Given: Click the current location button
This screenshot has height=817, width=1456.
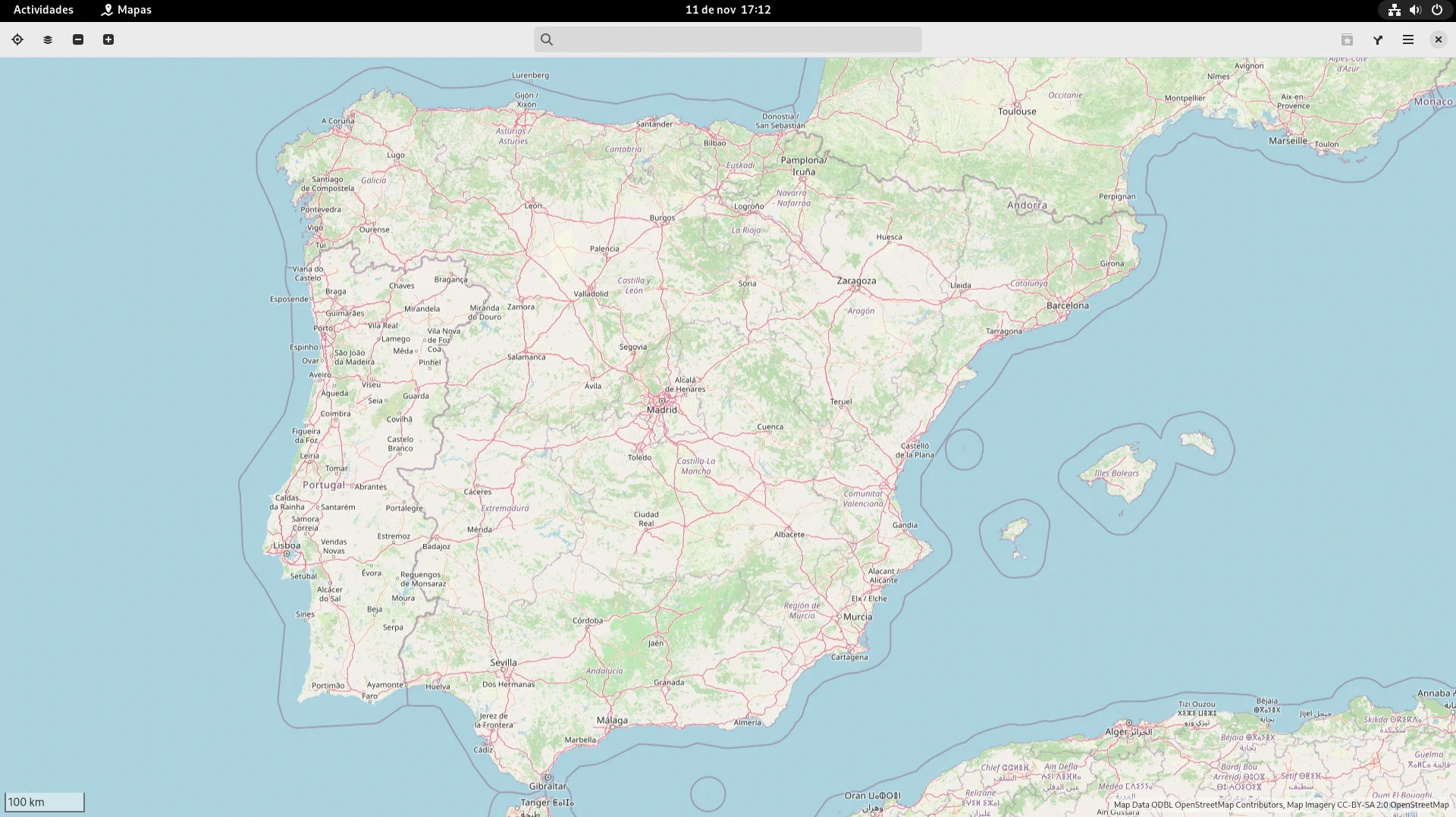Looking at the screenshot, I should coord(17,39).
